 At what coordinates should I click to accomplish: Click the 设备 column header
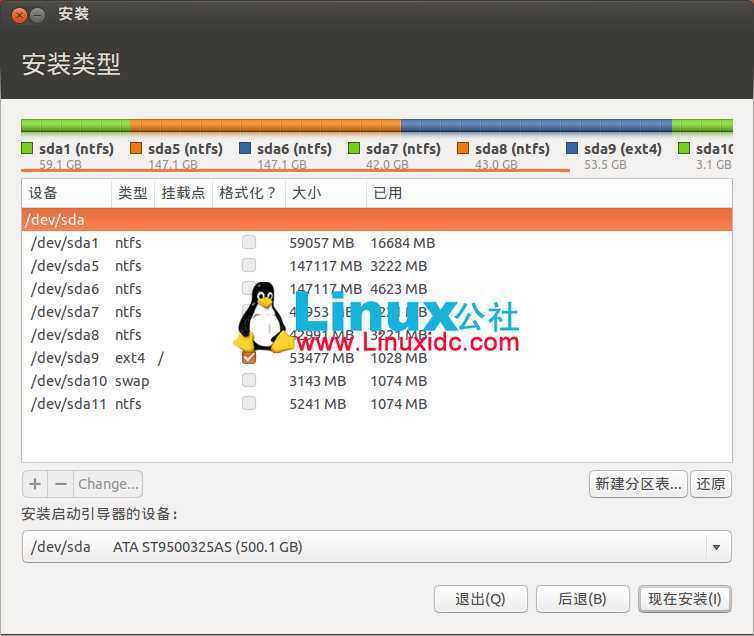[x=67, y=193]
